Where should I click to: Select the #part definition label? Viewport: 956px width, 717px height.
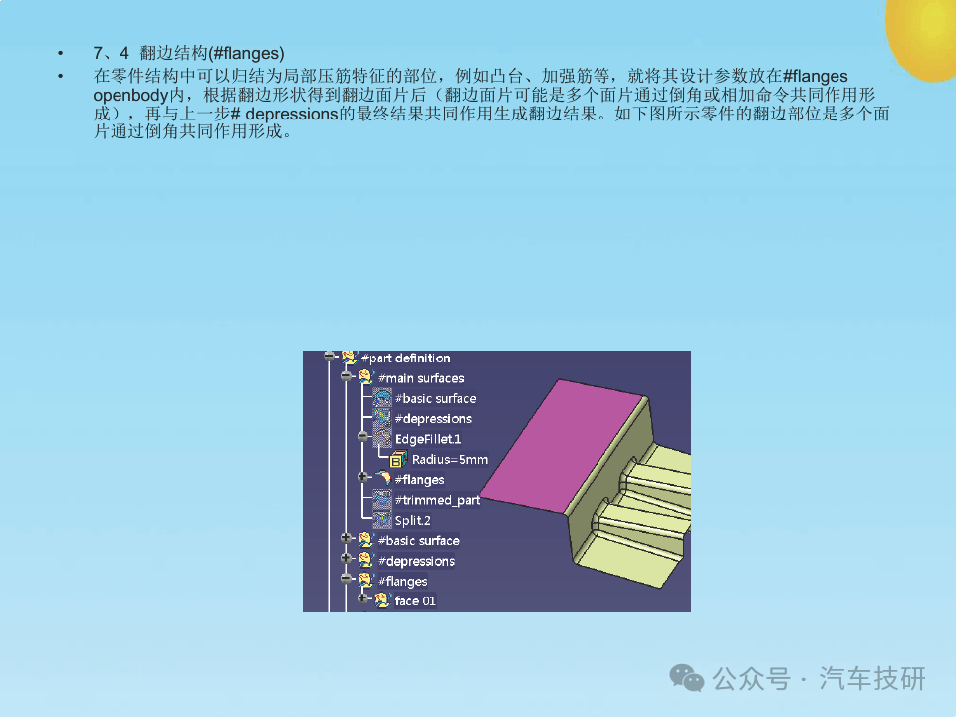405,358
